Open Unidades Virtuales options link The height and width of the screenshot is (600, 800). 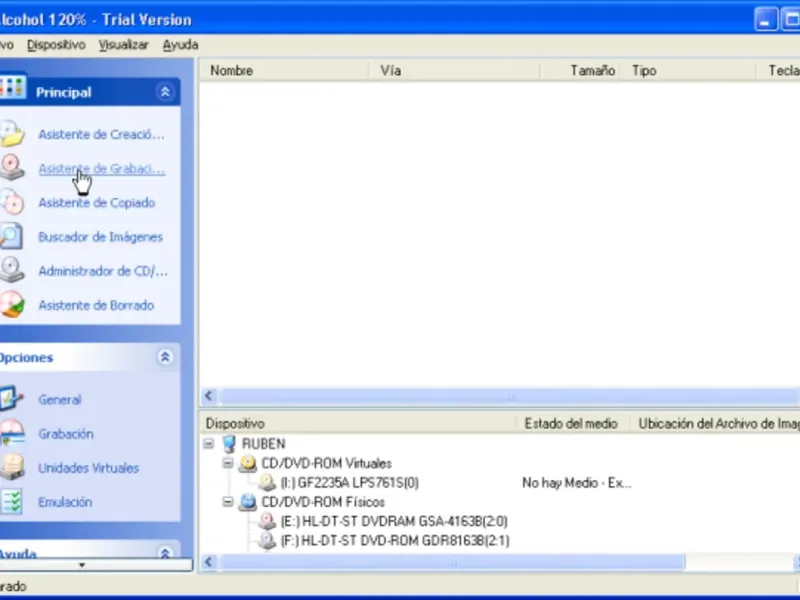[88, 468]
